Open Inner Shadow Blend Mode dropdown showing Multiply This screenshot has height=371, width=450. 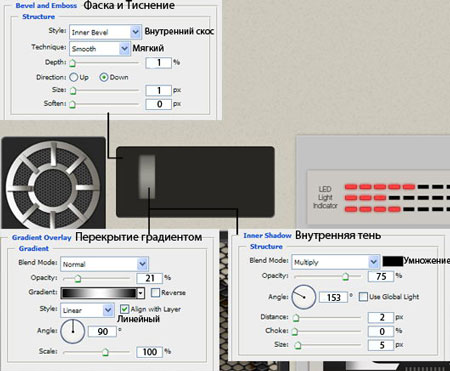point(335,262)
